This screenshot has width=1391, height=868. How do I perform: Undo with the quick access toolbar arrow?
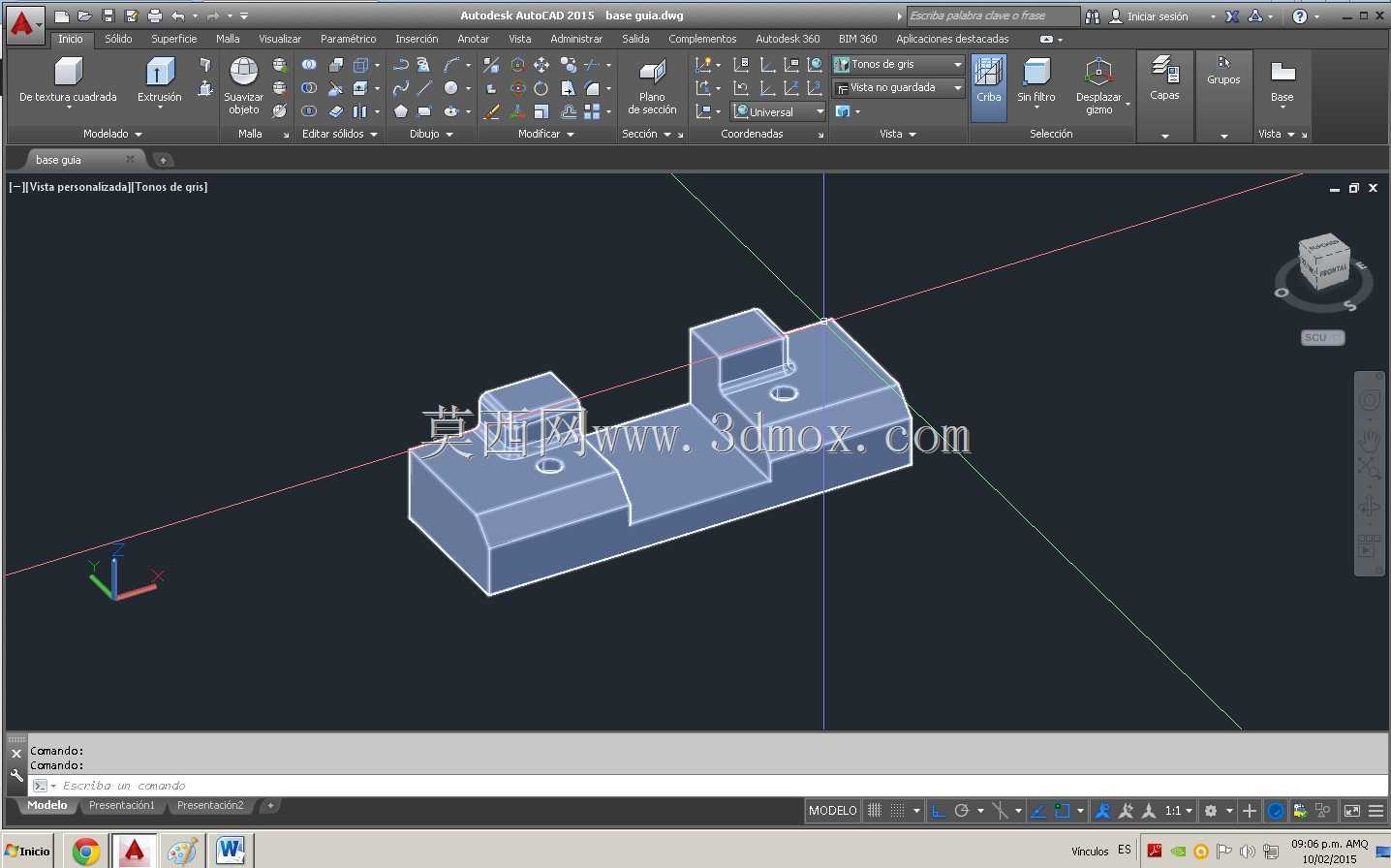coord(177,15)
